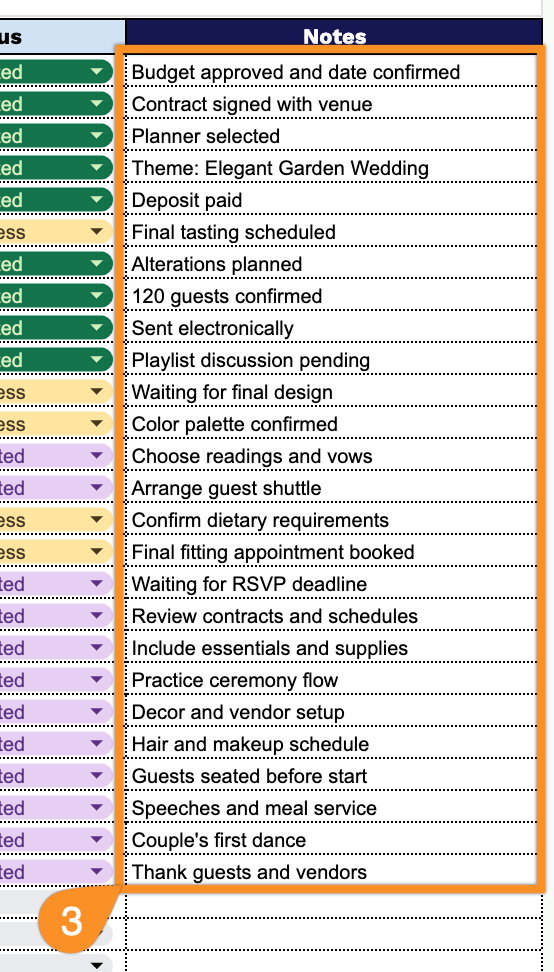Select the 'Playlist discussion pending' note cell
The image size is (554, 972).
pyautogui.click(x=331, y=360)
